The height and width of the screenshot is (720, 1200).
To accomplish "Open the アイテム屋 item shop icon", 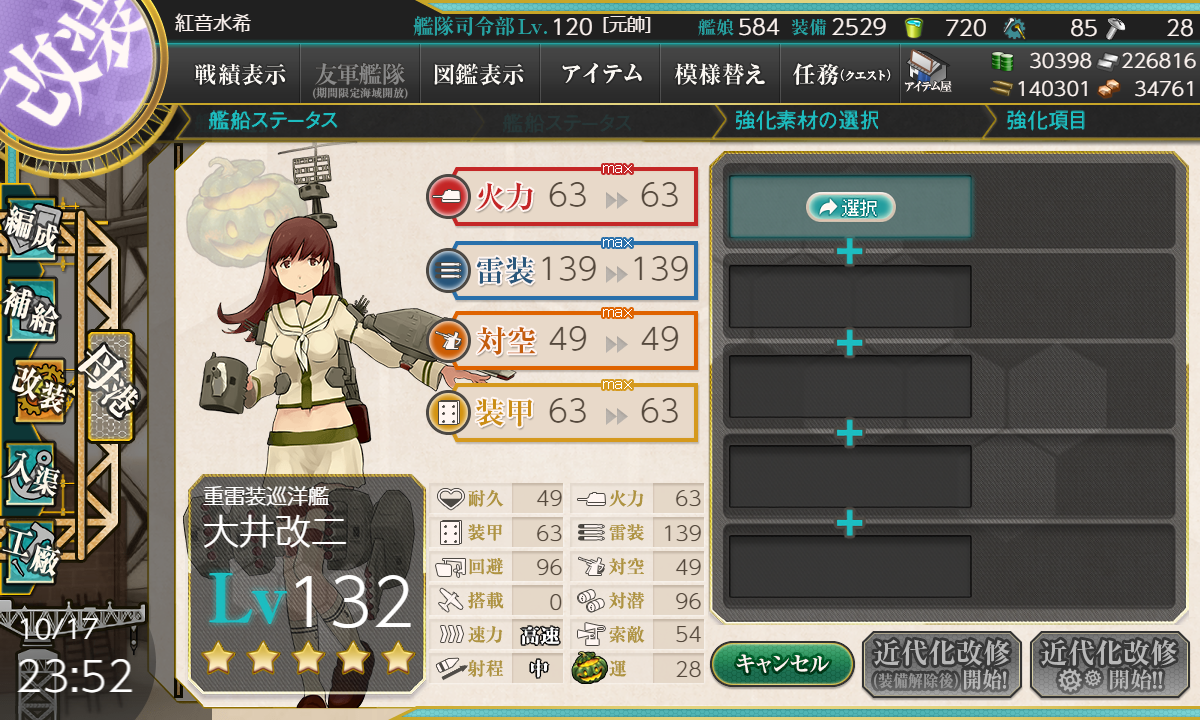I will pos(927,72).
